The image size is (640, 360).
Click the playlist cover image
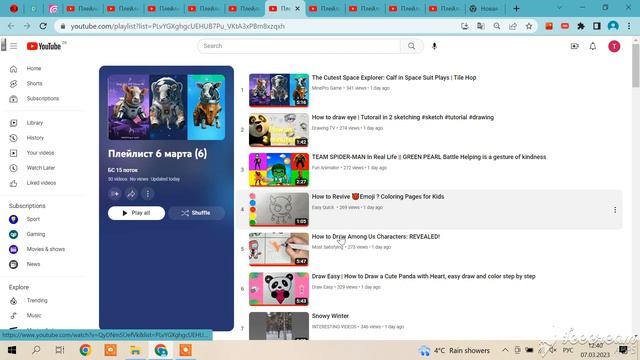click(x=167, y=107)
